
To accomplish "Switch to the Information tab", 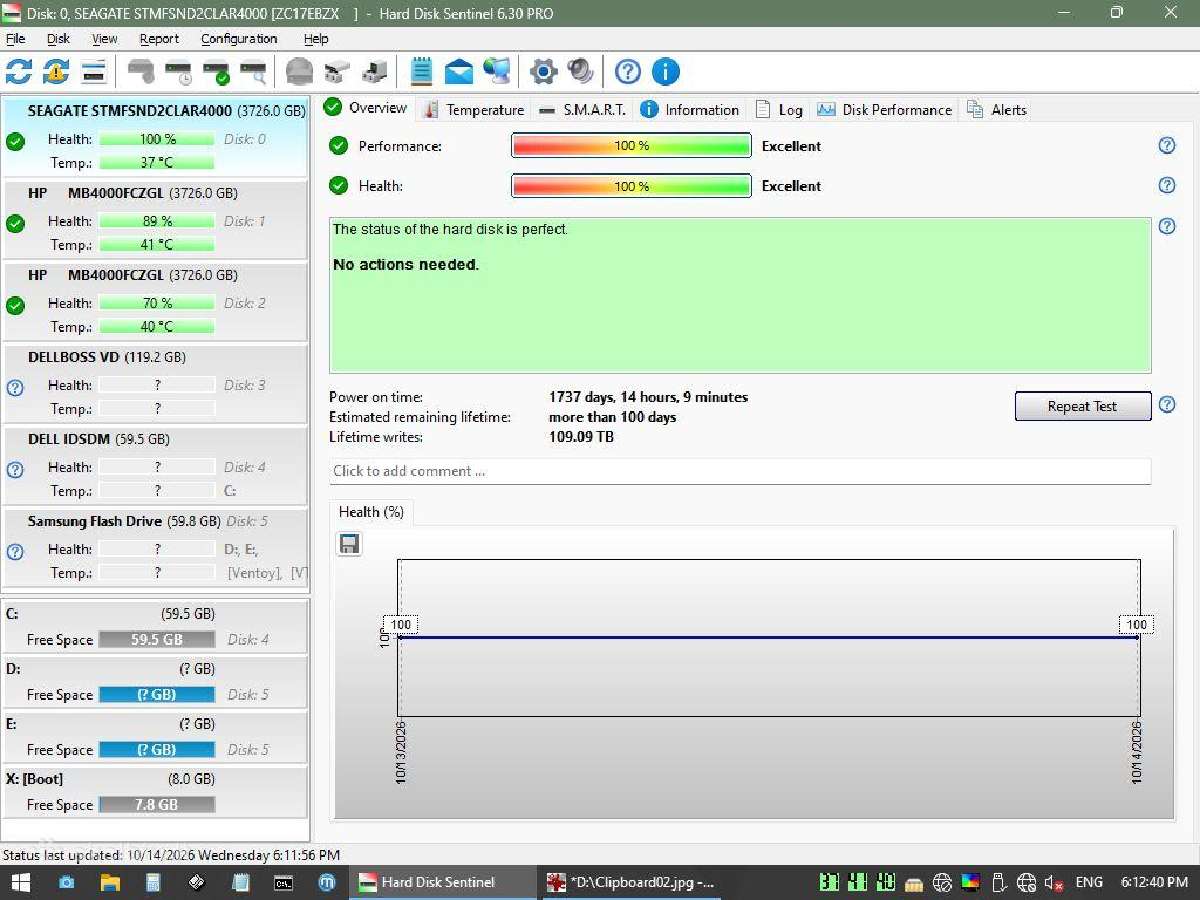I will [690, 110].
